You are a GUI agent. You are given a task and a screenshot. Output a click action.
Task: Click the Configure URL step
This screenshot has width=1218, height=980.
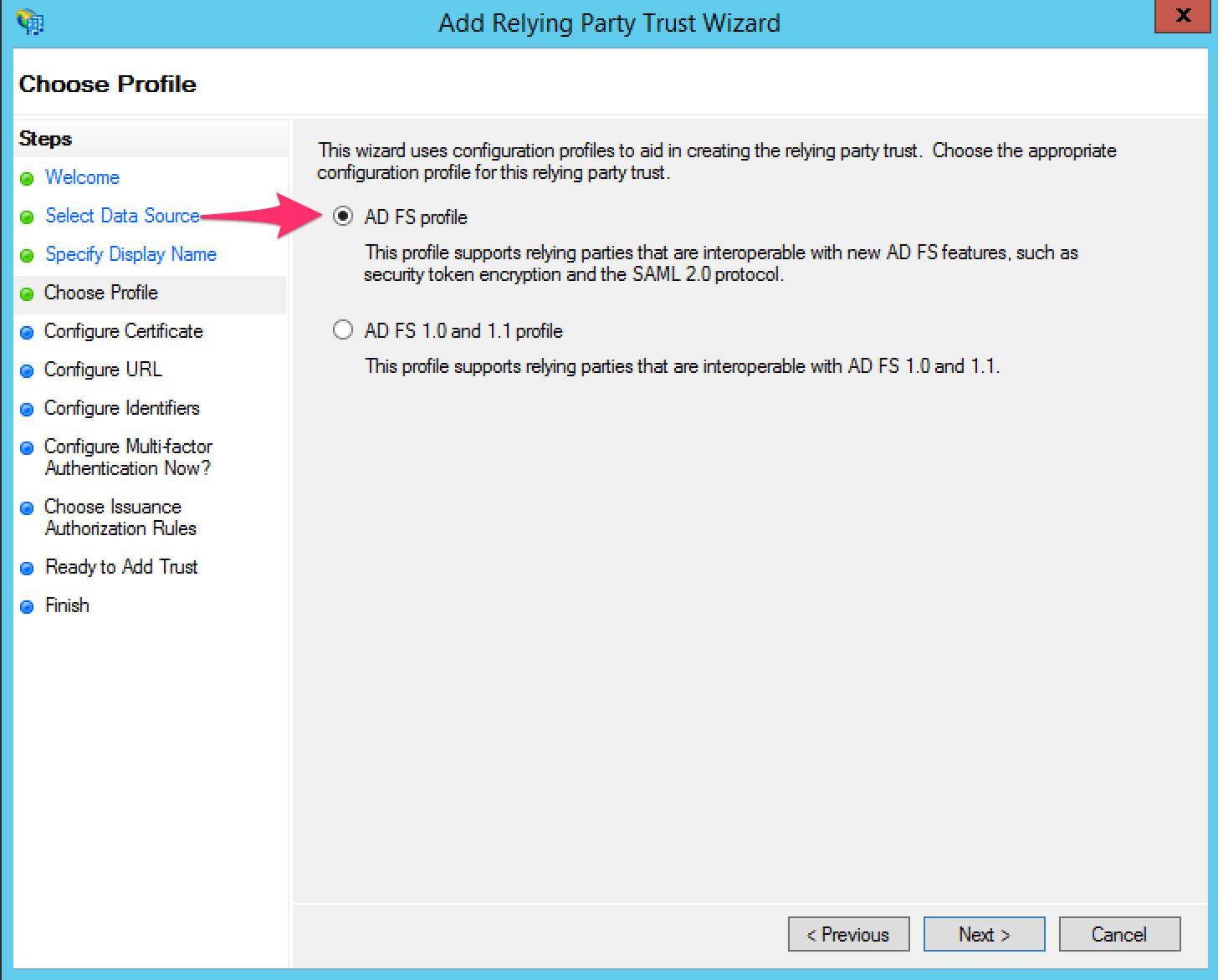[103, 370]
